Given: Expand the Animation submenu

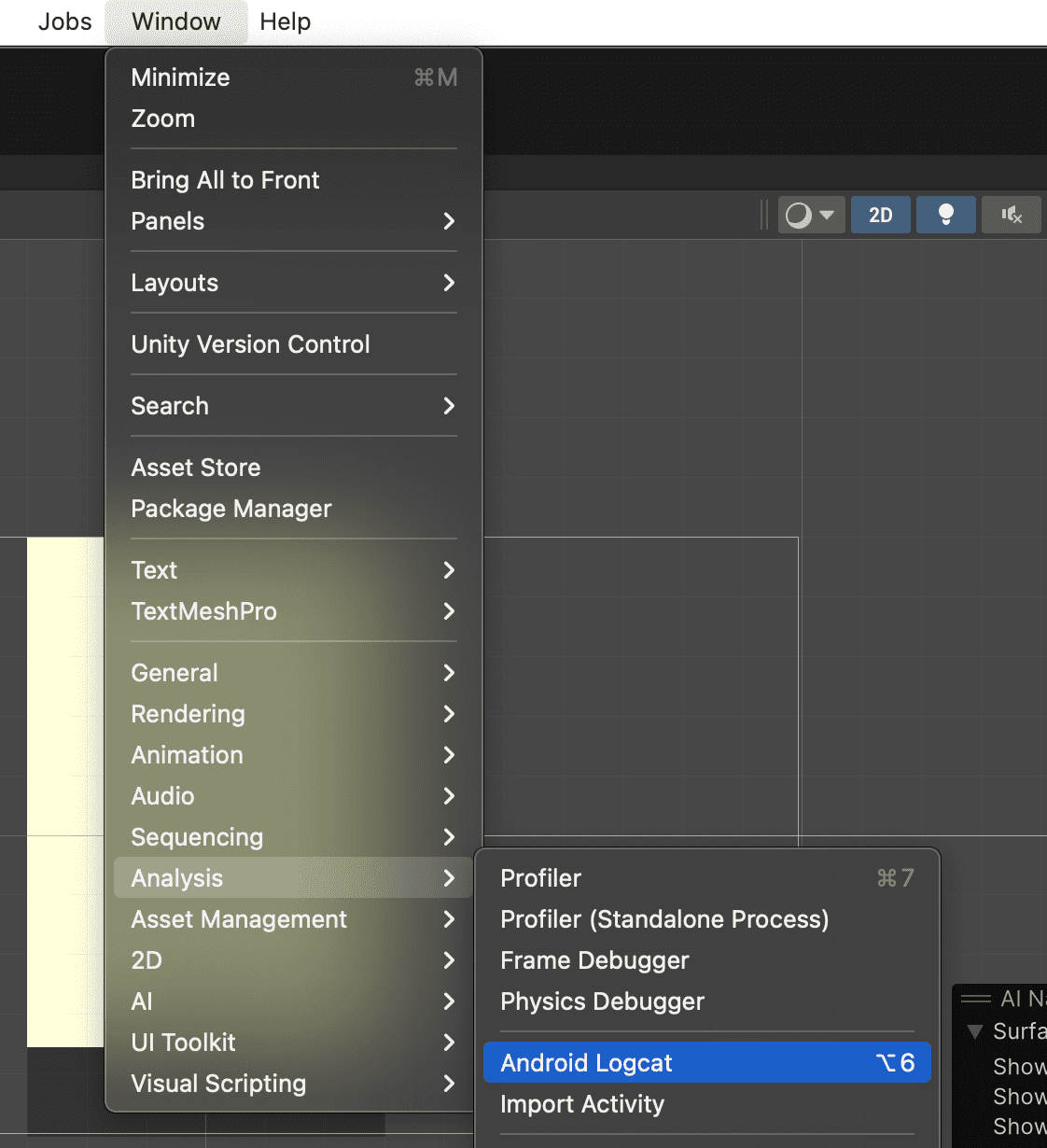Looking at the screenshot, I should [294, 755].
